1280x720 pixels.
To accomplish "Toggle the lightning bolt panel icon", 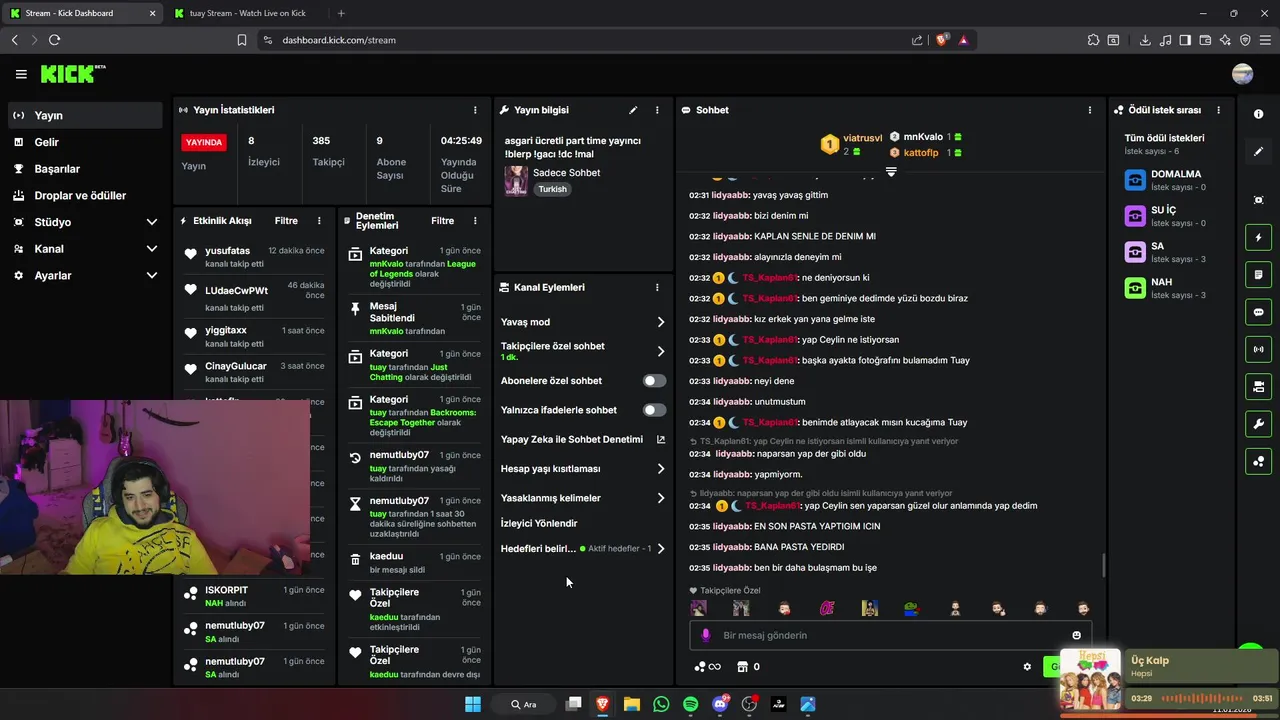I will (1258, 238).
